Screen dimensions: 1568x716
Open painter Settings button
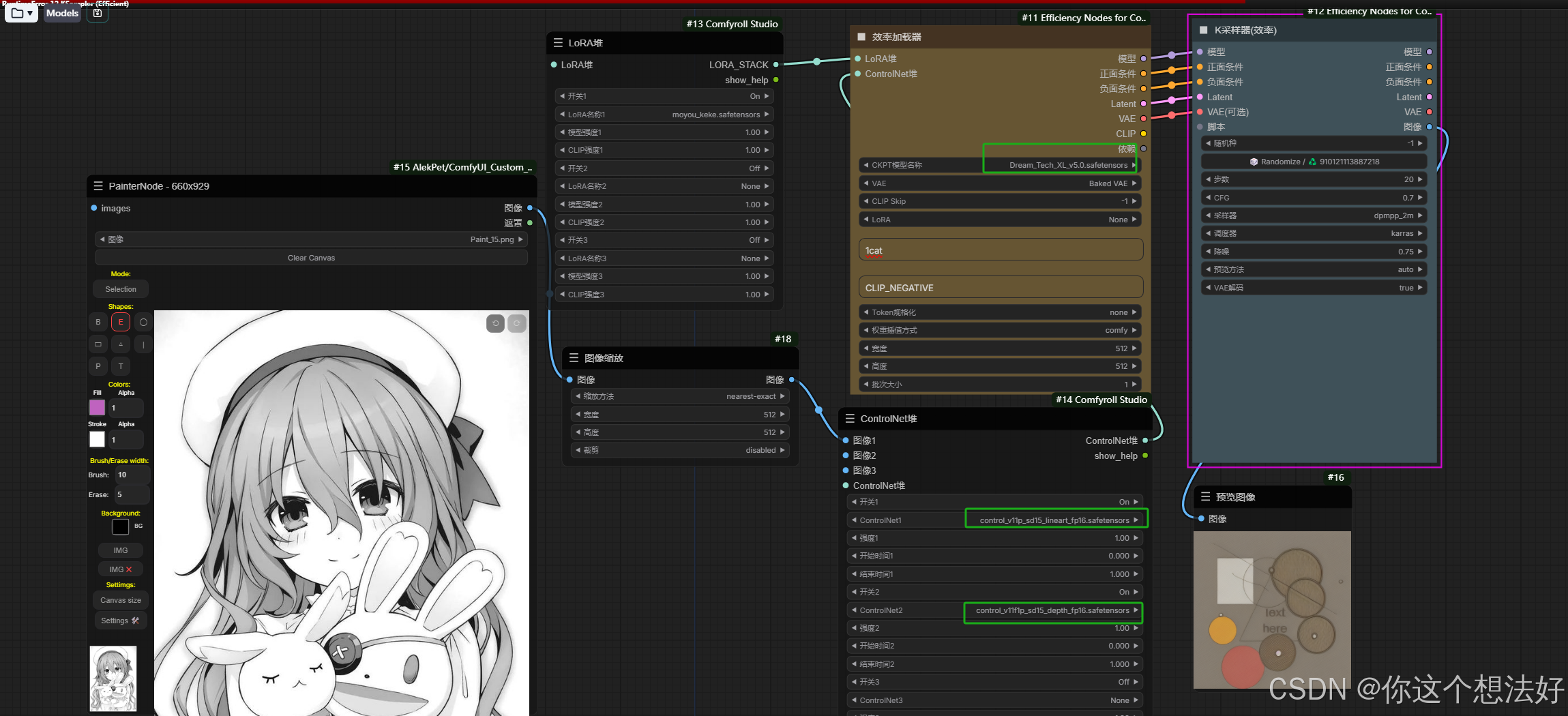(x=121, y=621)
